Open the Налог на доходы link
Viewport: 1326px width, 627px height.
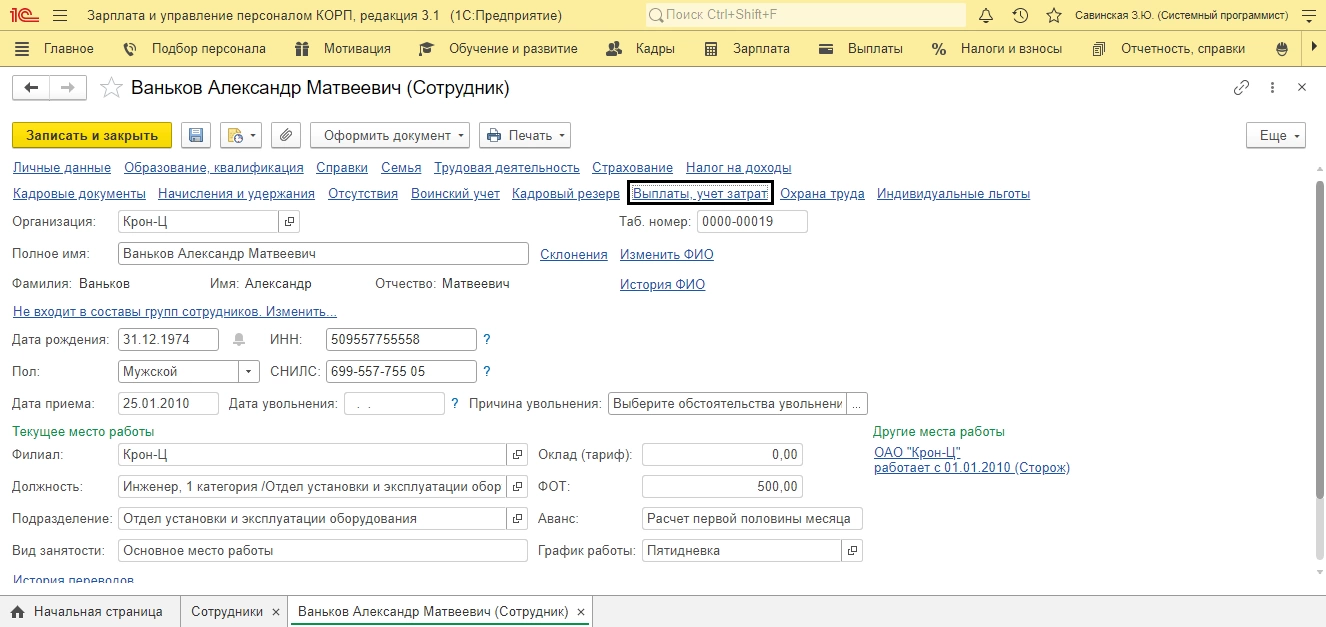739,167
